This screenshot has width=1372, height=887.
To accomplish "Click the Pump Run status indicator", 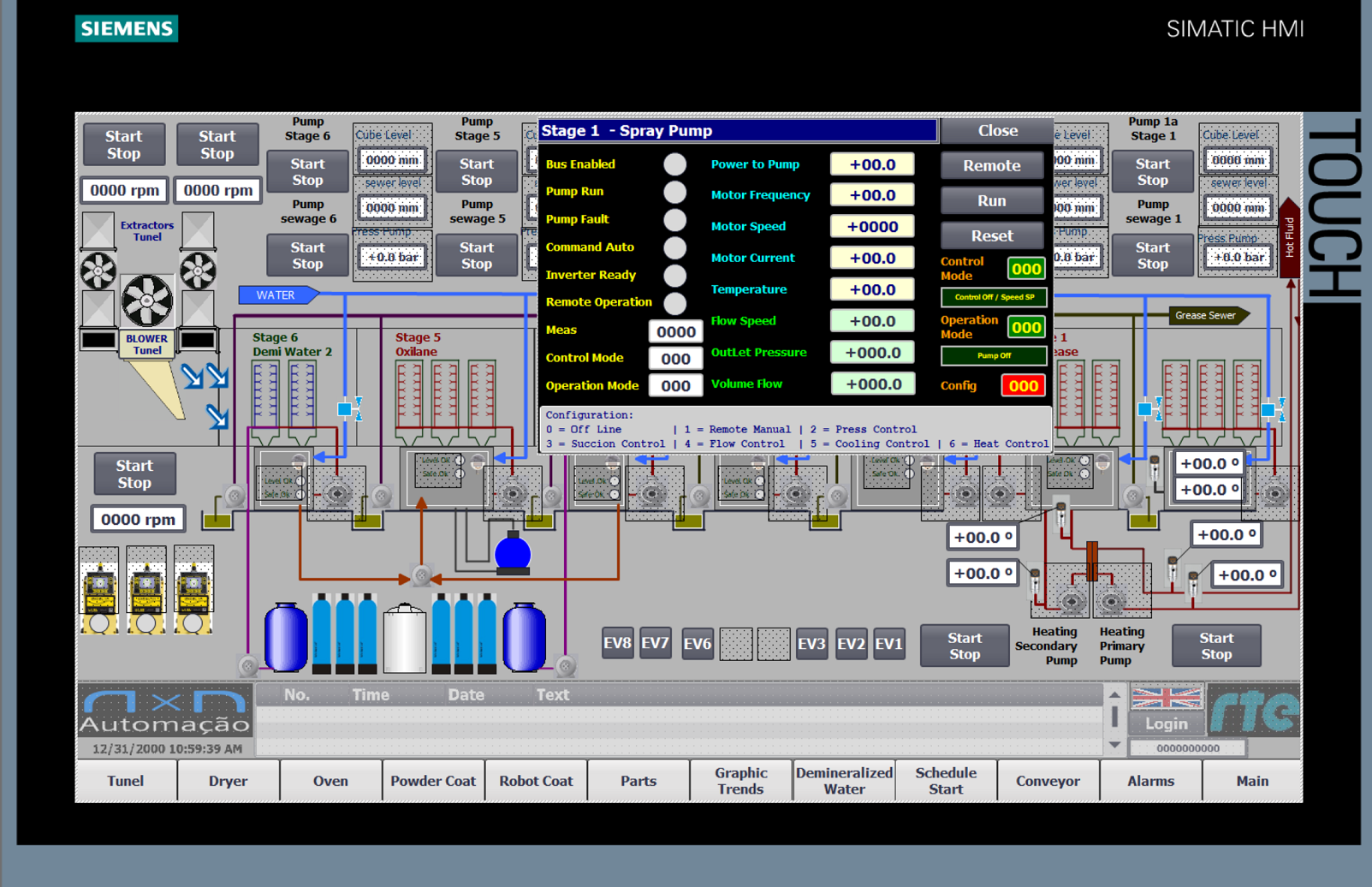I will [x=675, y=192].
